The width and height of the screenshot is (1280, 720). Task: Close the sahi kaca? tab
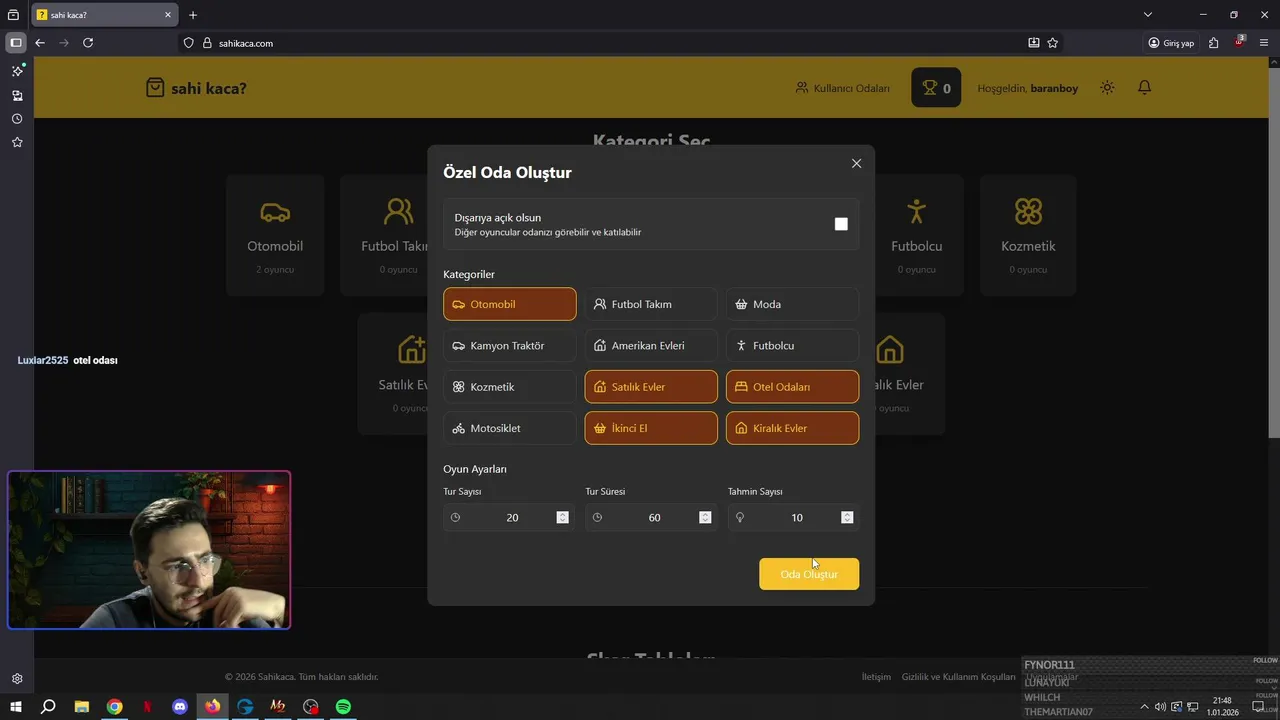(168, 15)
